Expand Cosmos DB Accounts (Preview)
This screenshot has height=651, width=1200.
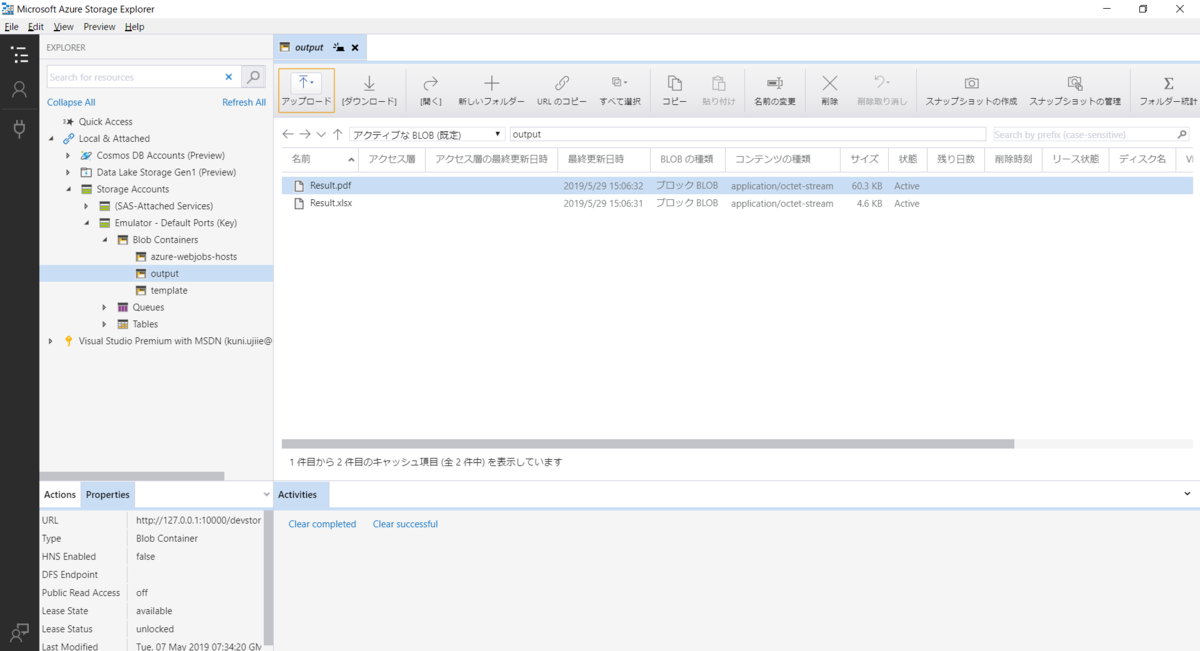(x=69, y=156)
